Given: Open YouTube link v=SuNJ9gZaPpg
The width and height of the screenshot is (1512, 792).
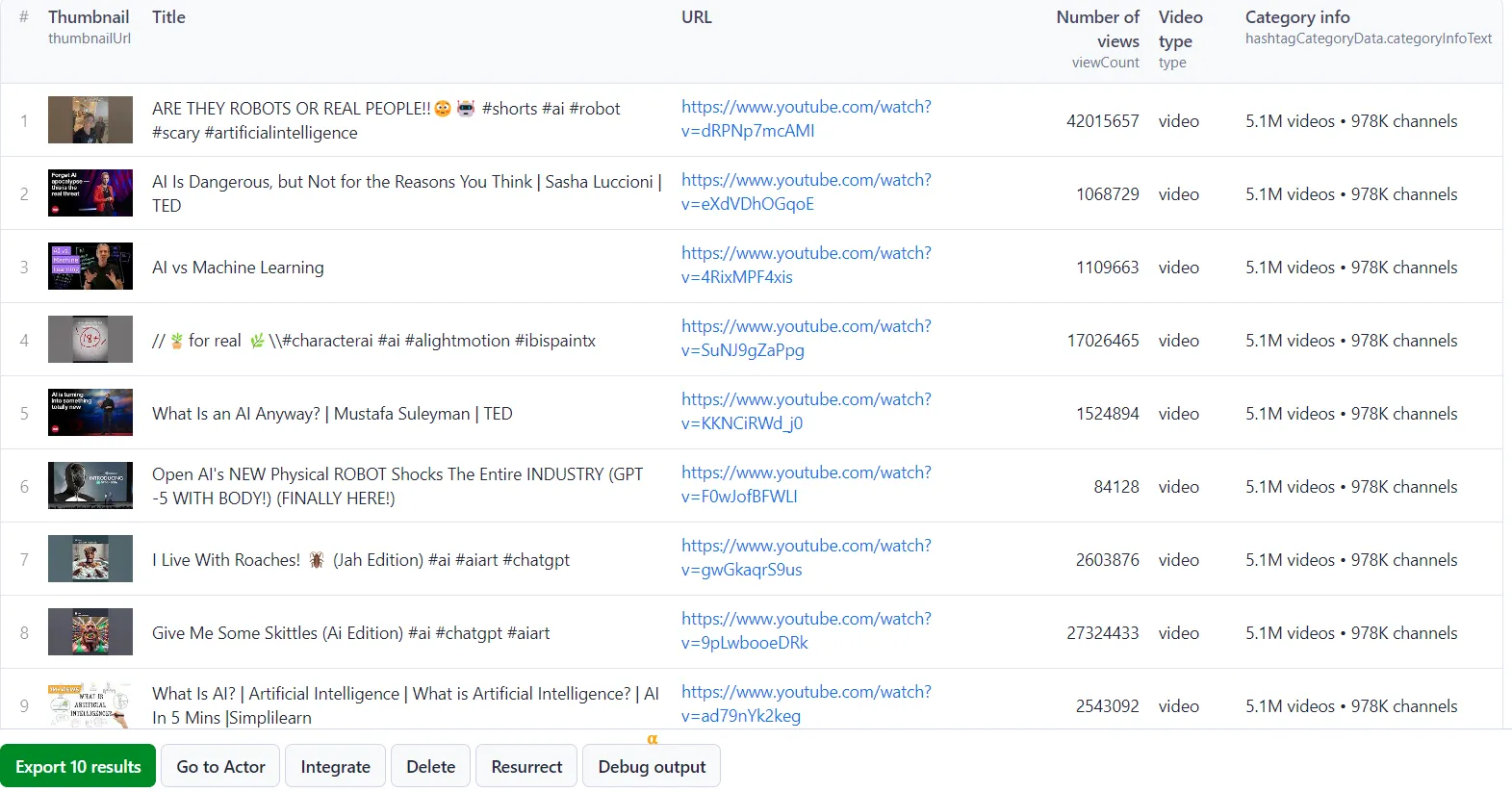Looking at the screenshot, I should click(x=807, y=339).
